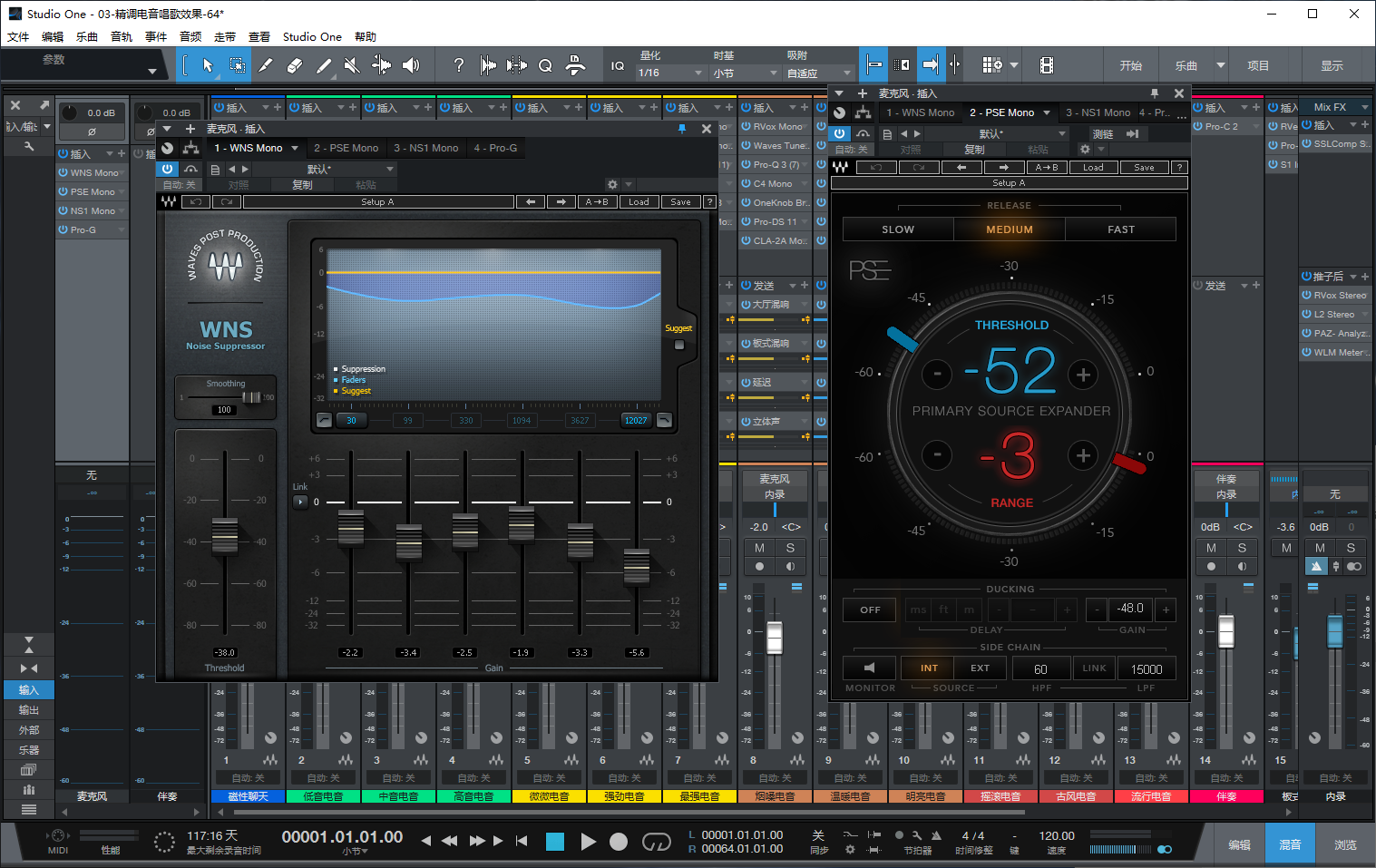Expand the 吸附 自适应 snap dropdown

click(x=819, y=73)
